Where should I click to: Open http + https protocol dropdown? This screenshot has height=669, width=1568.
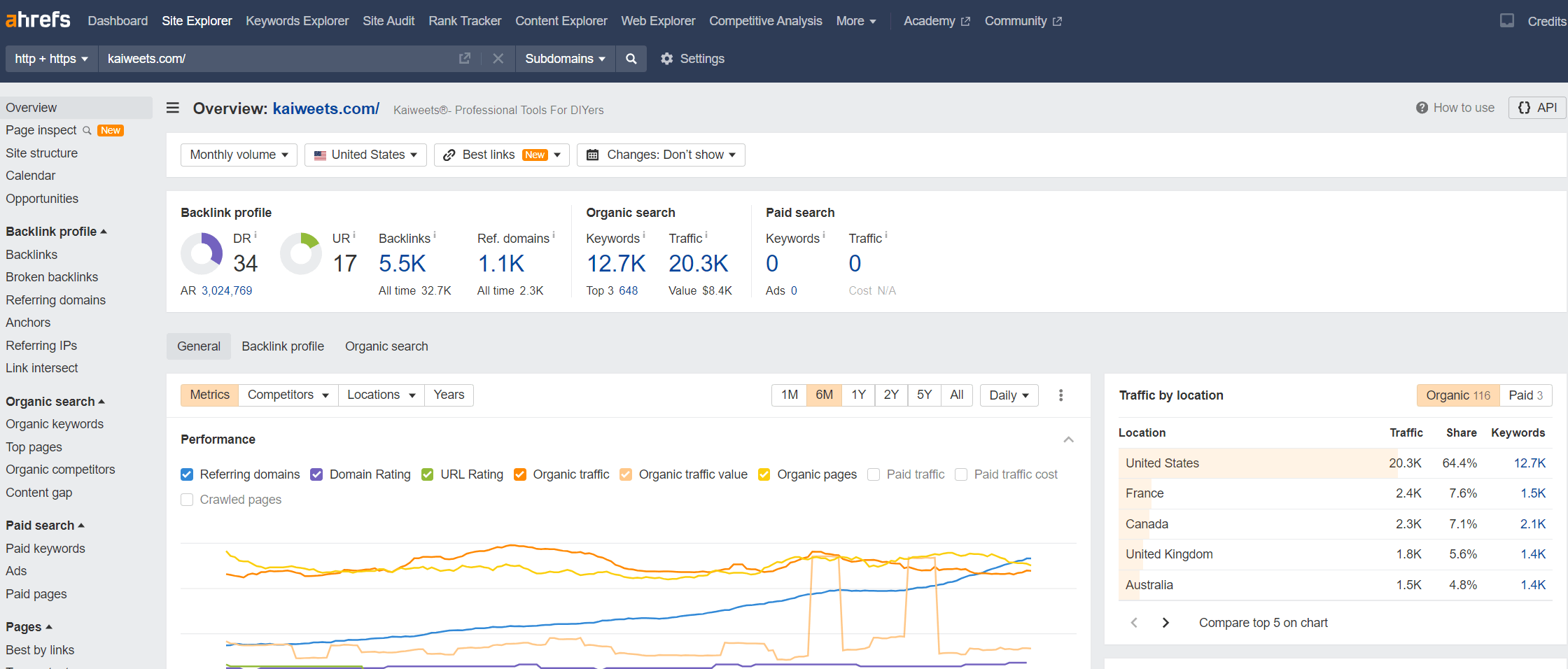pos(52,59)
